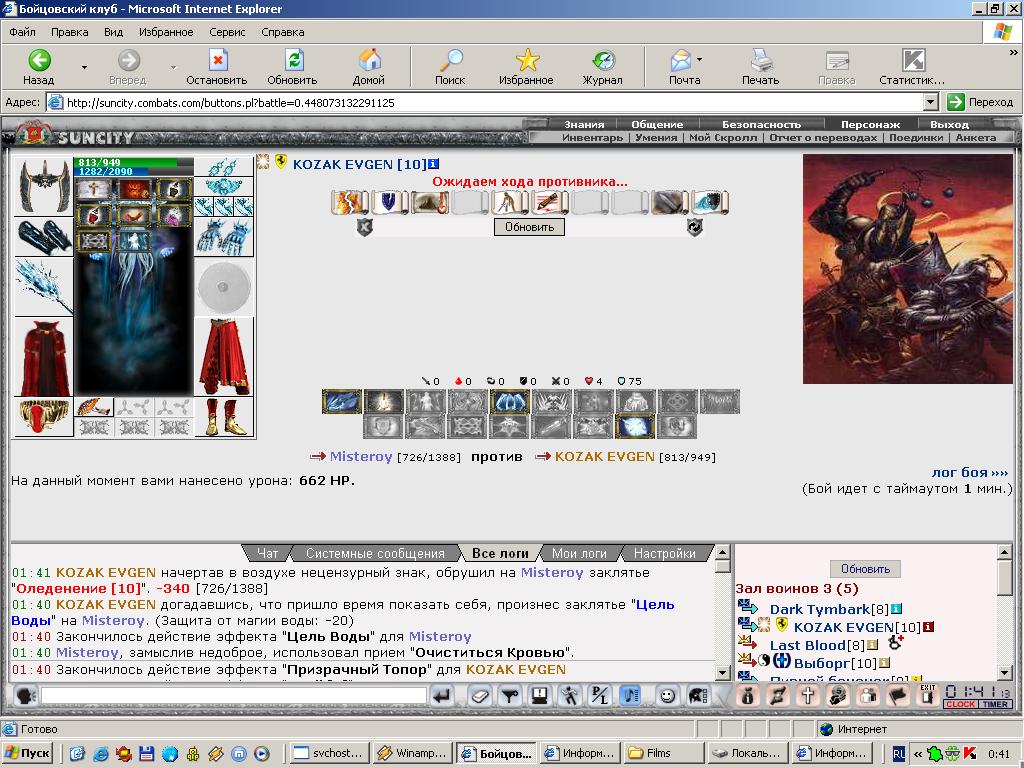Image resolution: width=1024 pixels, height=768 pixels.
Task: Expand hidden system tray icons chevron
Action: (918, 754)
